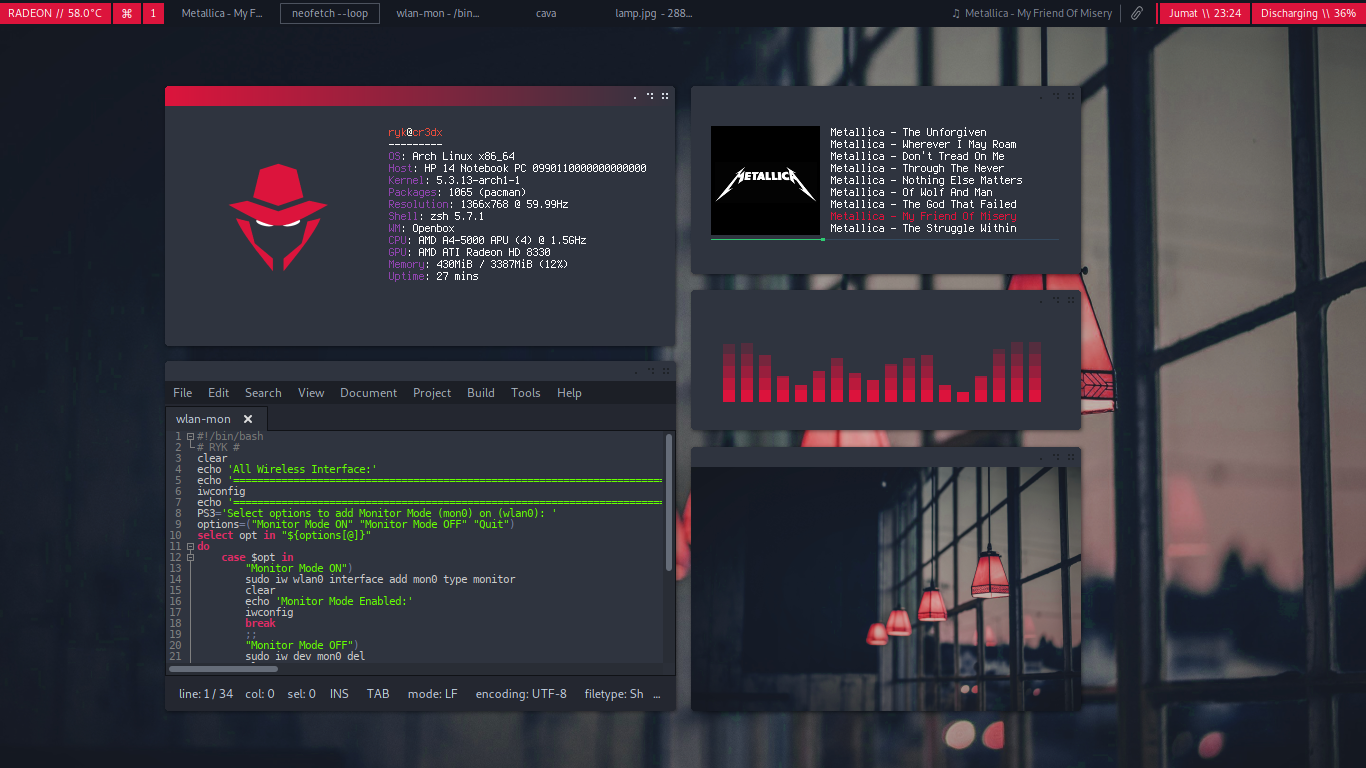Close the cava visualizer window
This screenshot has width=1366, height=768.
1072,300
